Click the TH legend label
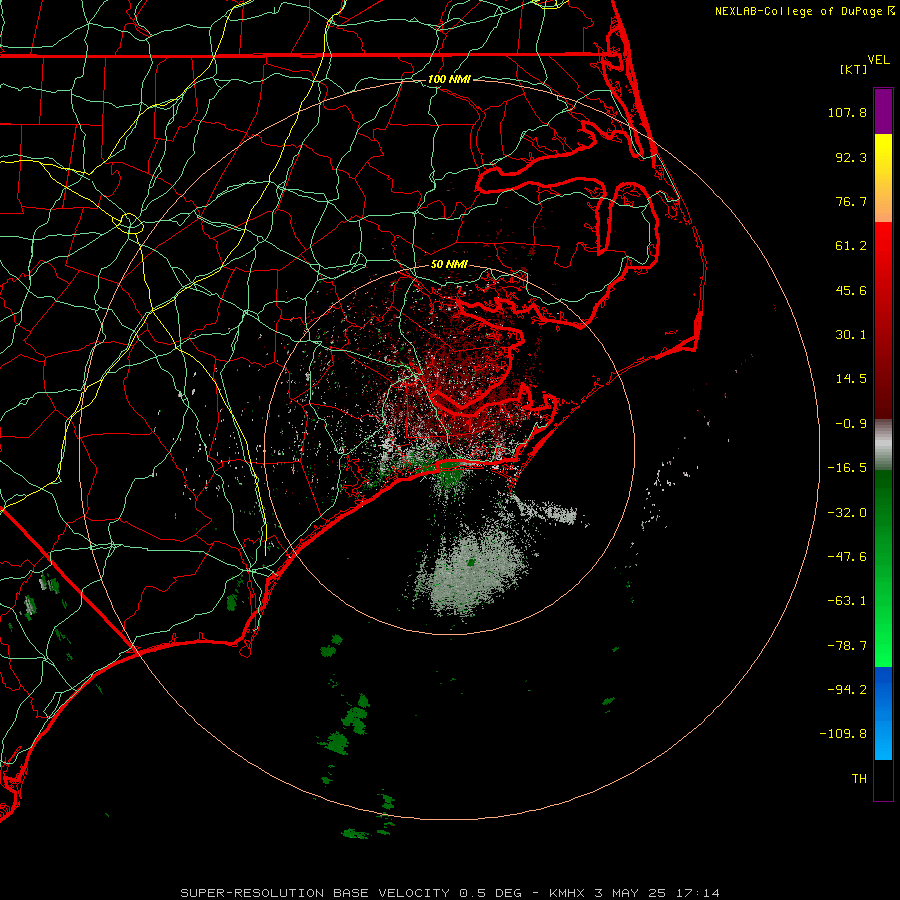Viewport: 900px width, 900px height. click(x=859, y=779)
